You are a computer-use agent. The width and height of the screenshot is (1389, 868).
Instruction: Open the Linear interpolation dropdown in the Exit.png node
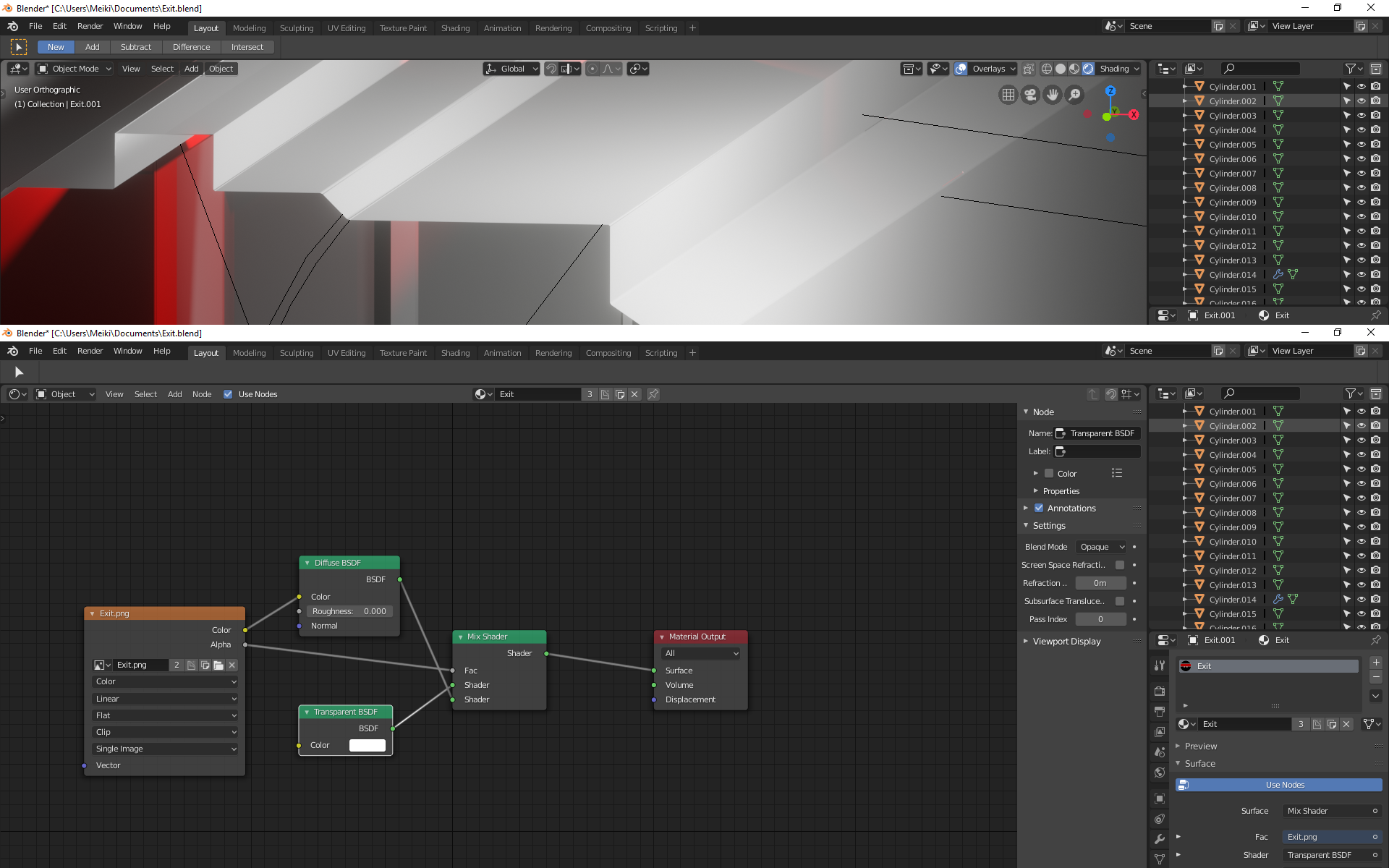166,699
